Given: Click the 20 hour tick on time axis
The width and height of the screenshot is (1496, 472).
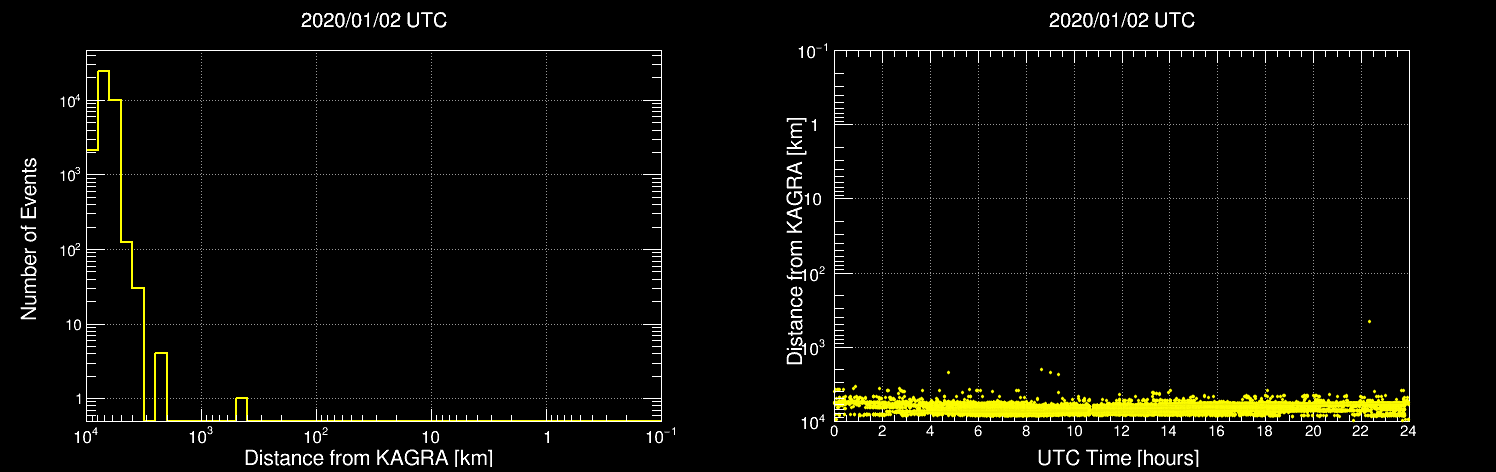Looking at the screenshot, I should pyautogui.click(x=1313, y=431).
